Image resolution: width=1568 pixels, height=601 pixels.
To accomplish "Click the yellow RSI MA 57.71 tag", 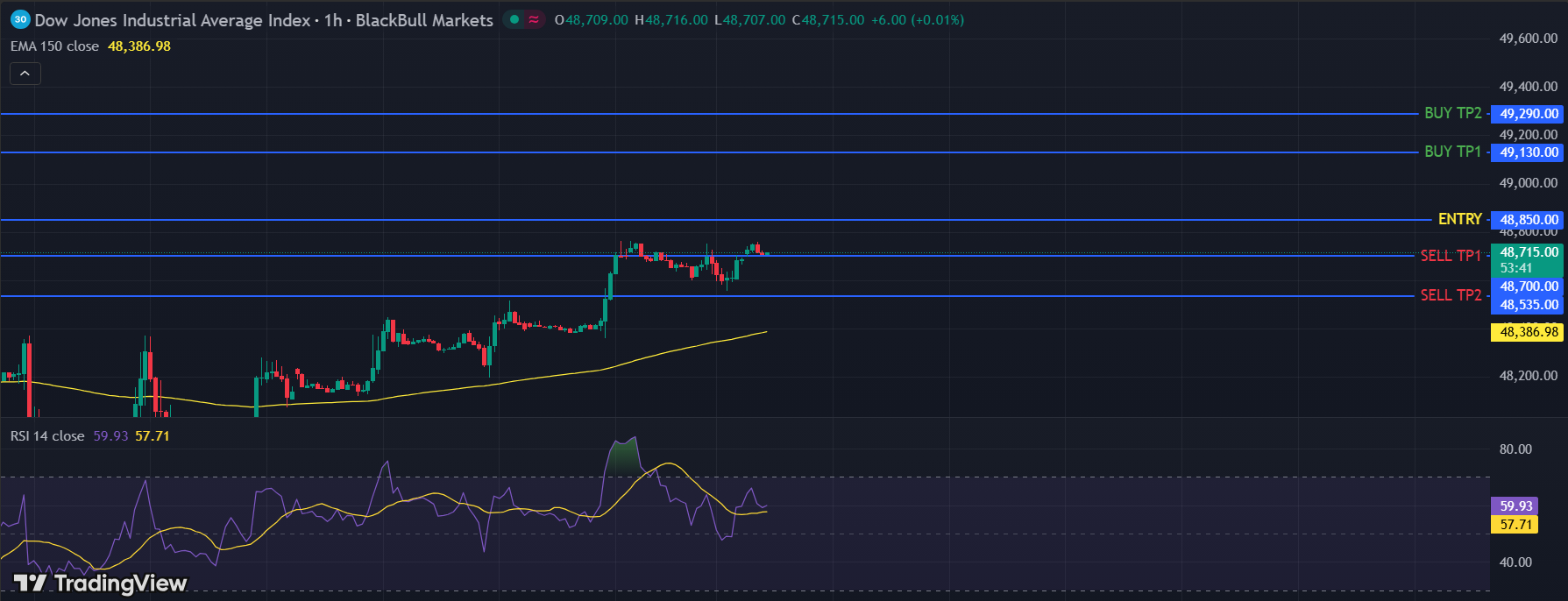I will 1515,525.
